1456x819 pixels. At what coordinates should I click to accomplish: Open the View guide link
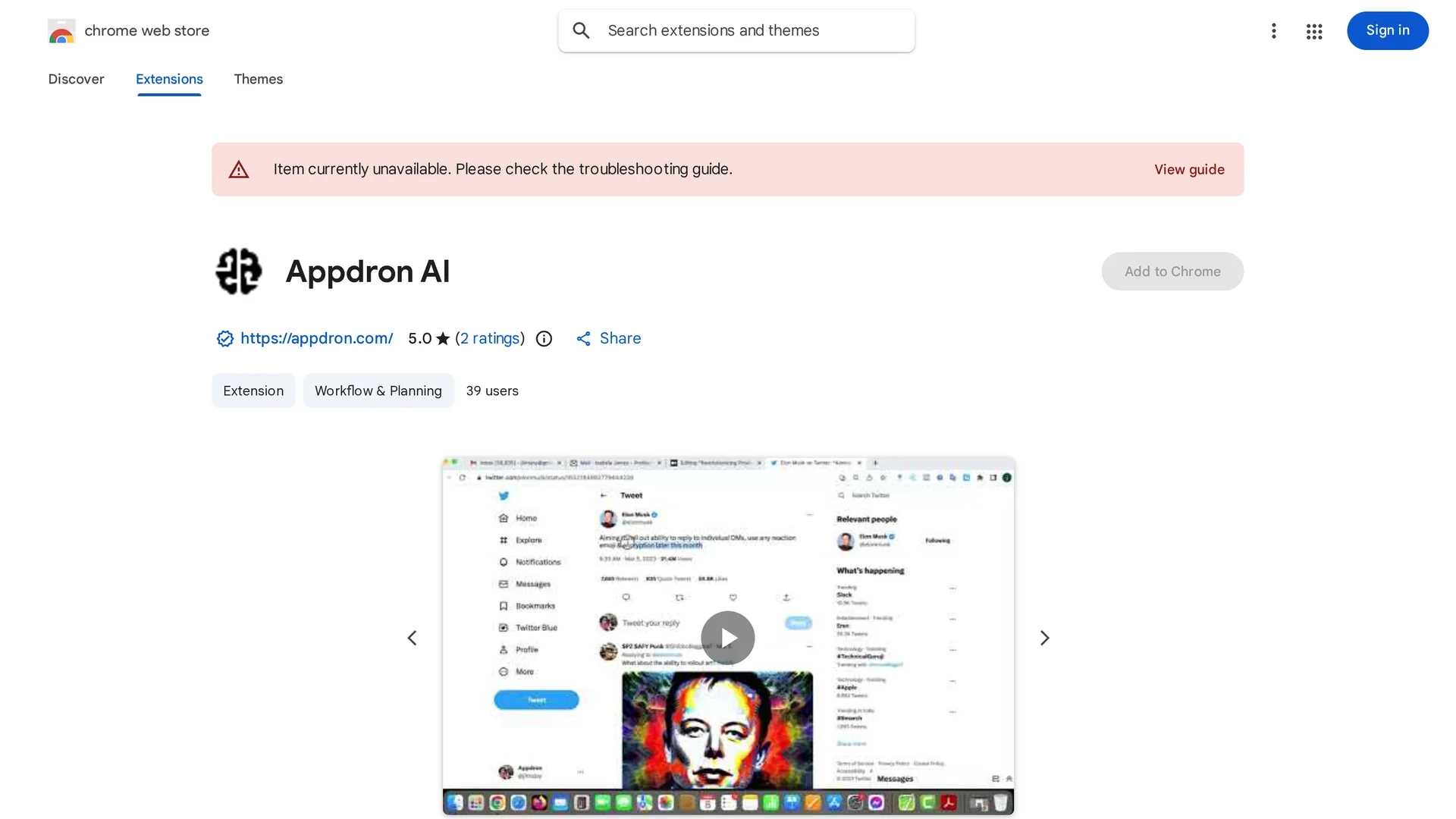click(x=1189, y=169)
